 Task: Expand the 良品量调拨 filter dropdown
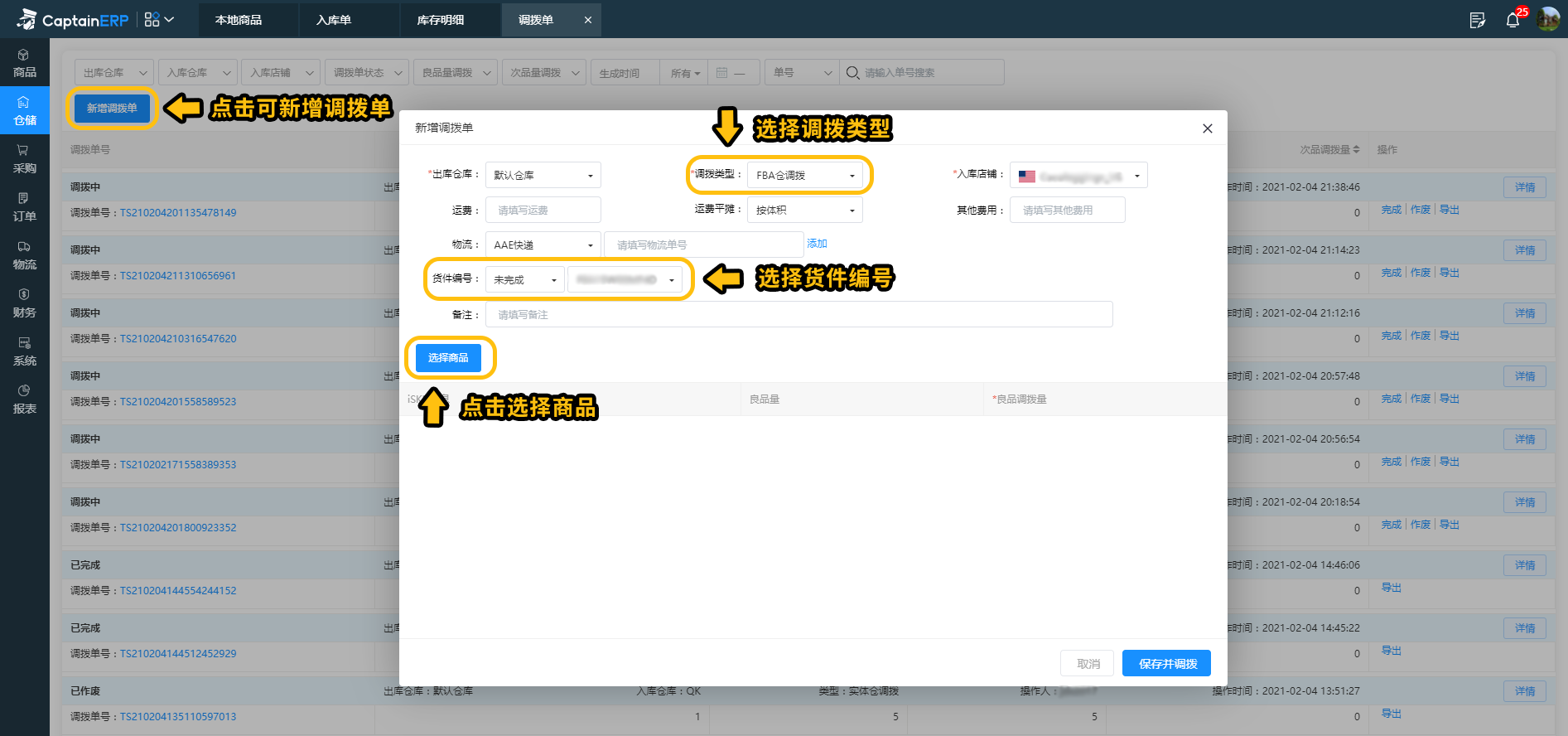(456, 73)
